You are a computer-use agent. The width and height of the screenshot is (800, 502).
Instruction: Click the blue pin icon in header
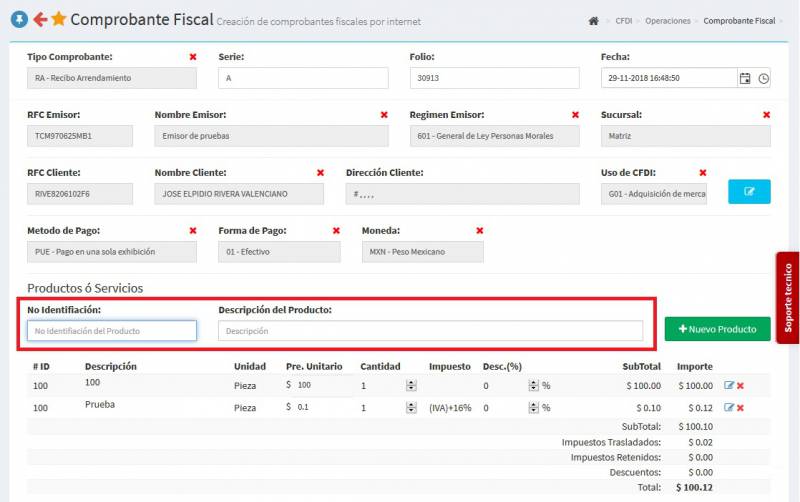coord(18,19)
